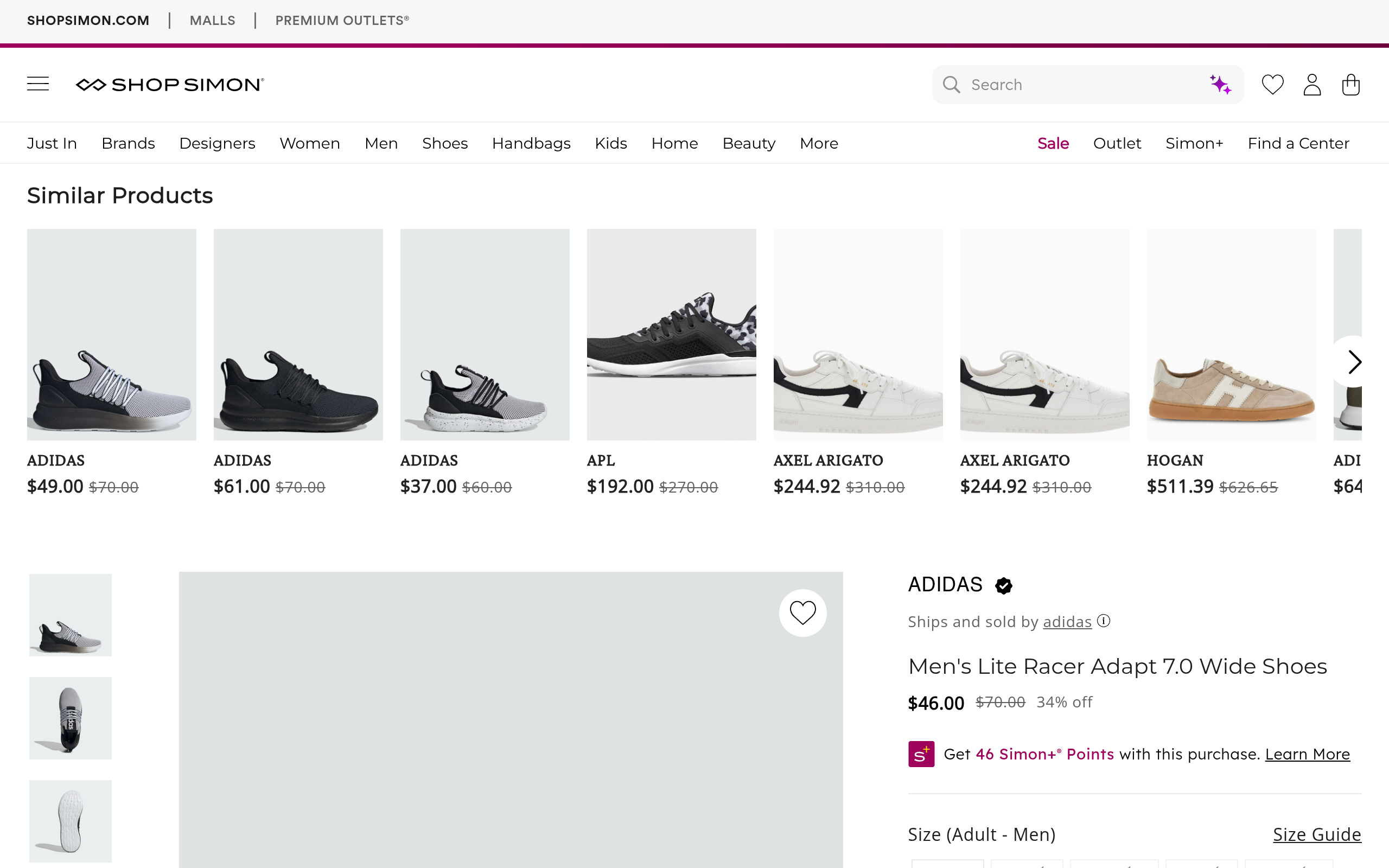The width and height of the screenshot is (1389, 868).
Task: Open the Men menu
Action: (381, 143)
